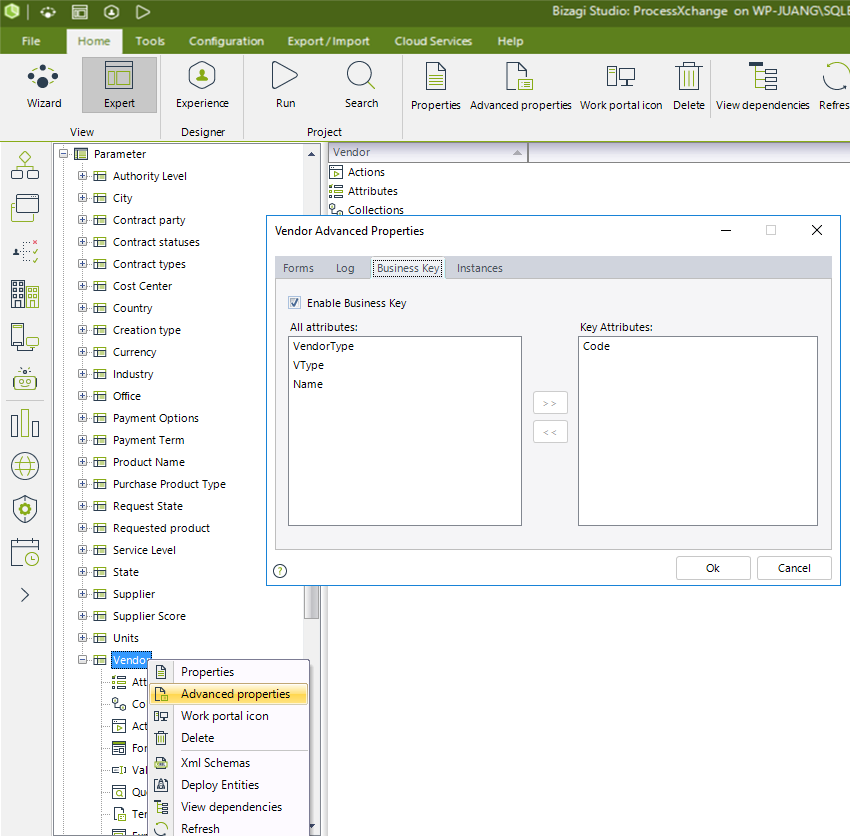Click Advanced properties in the ribbon
Image resolution: width=850 pixels, height=836 pixels.
click(520, 86)
